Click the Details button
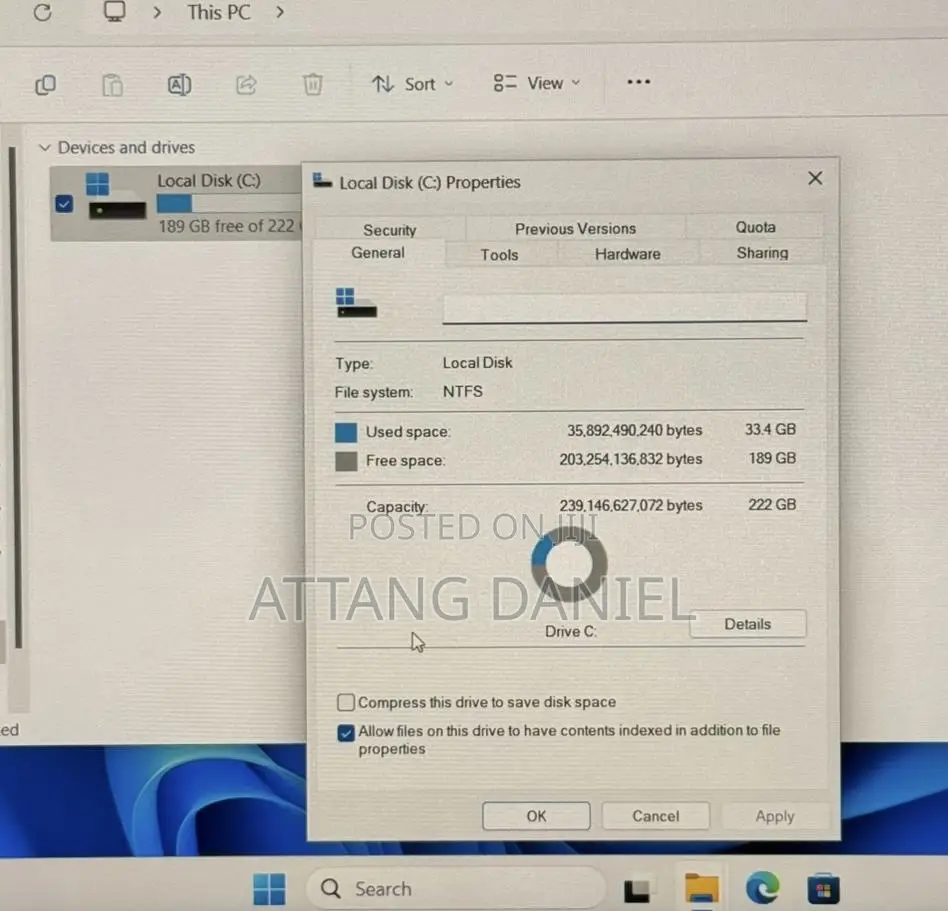The image size is (948, 911). click(x=747, y=624)
